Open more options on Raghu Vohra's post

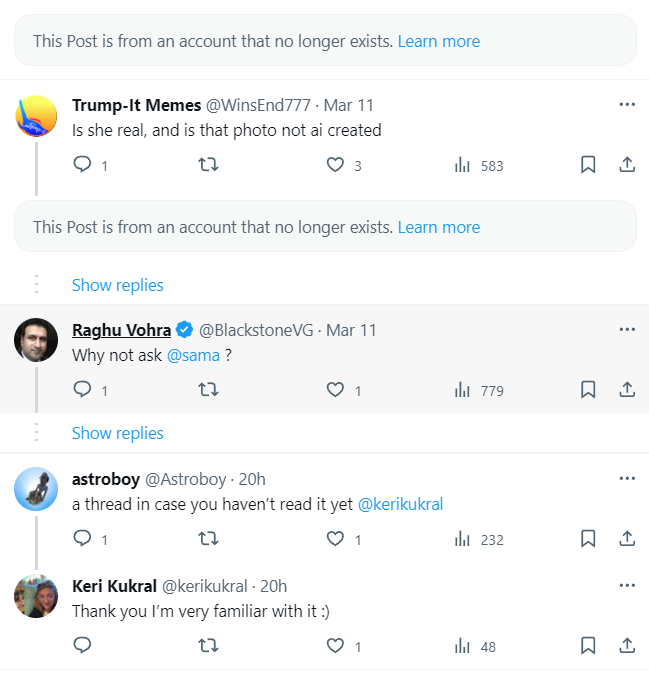pyautogui.click(x=627, y=330)
